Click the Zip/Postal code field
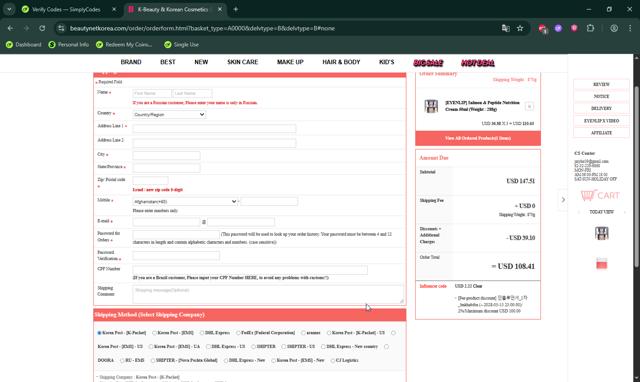640x382 pixels. click(x=150, y=180)
